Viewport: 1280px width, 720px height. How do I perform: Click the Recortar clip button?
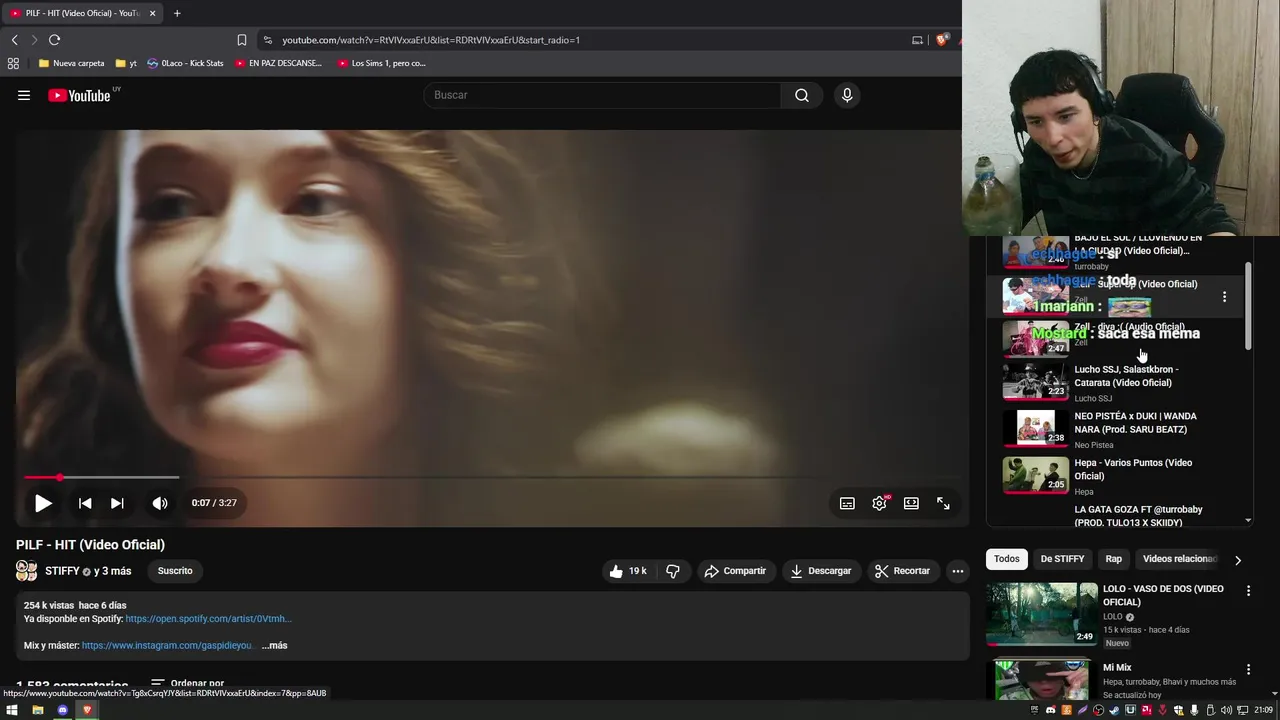tap(902, 571)
